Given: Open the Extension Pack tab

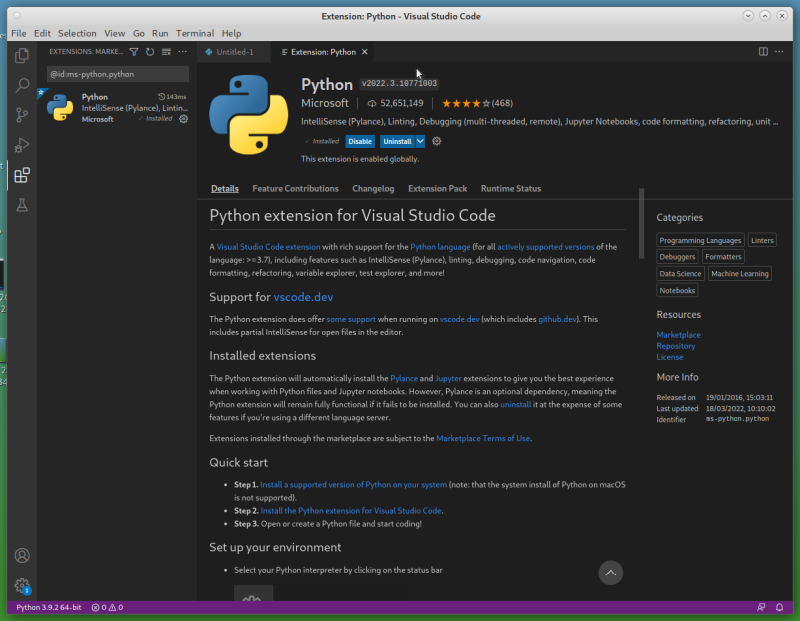Looking at the screenshot, I should click(x=437, y=188).
